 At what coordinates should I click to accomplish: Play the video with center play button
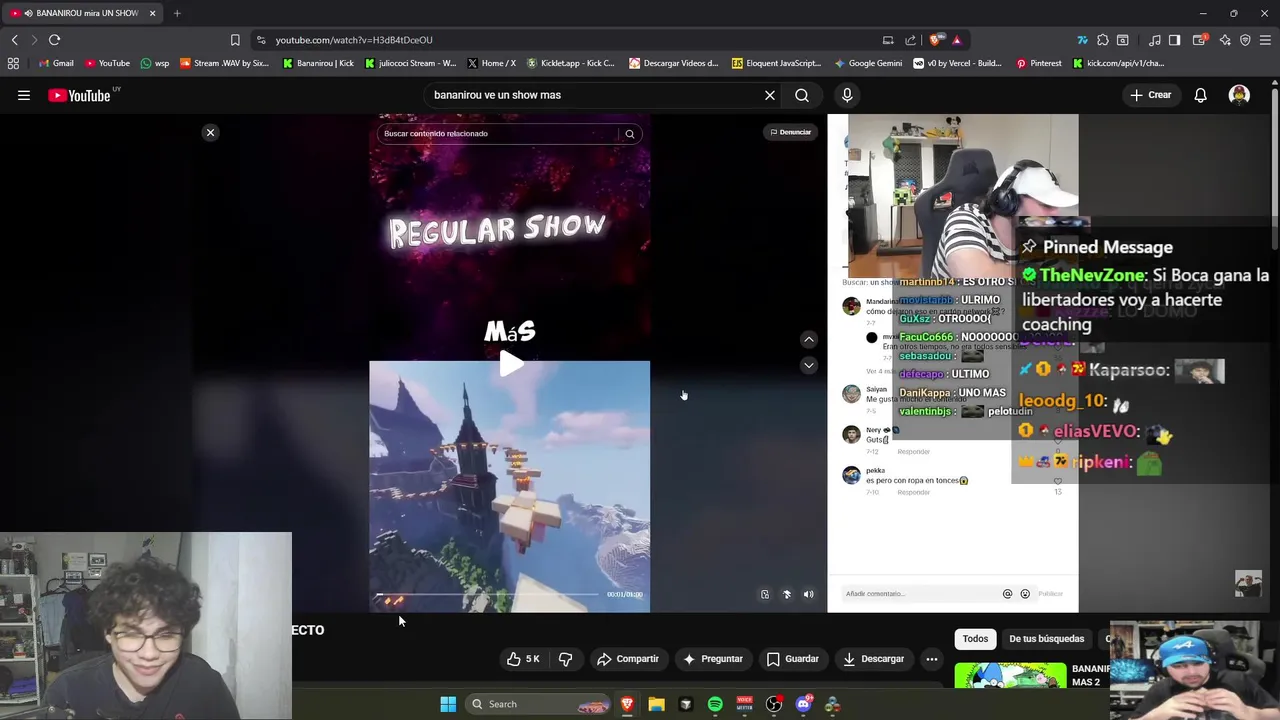point(510,364)
